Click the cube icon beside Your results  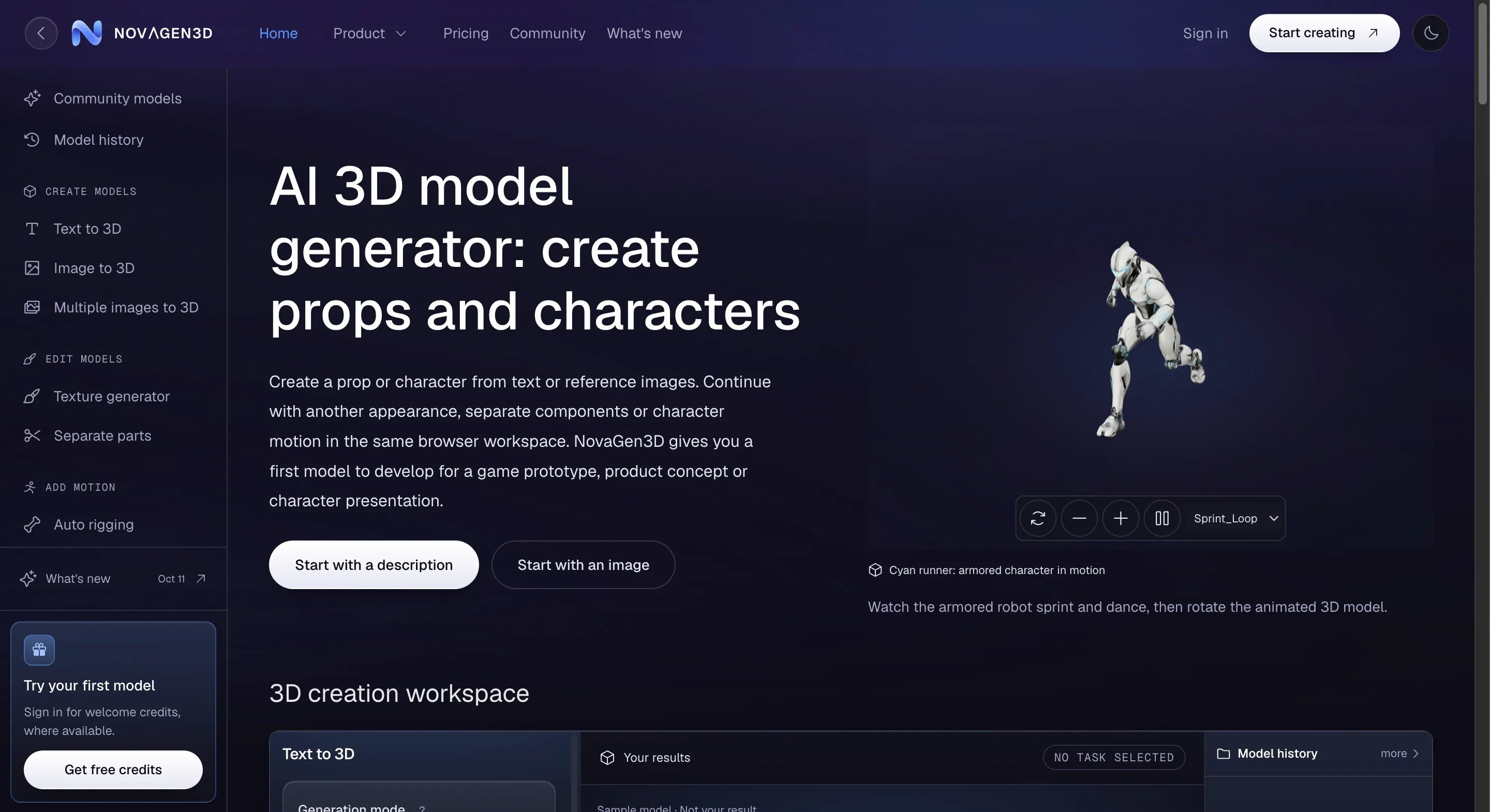pos(607,757)
